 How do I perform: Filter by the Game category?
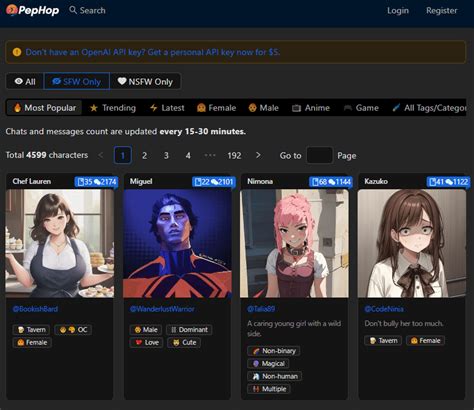coord(361,108)
